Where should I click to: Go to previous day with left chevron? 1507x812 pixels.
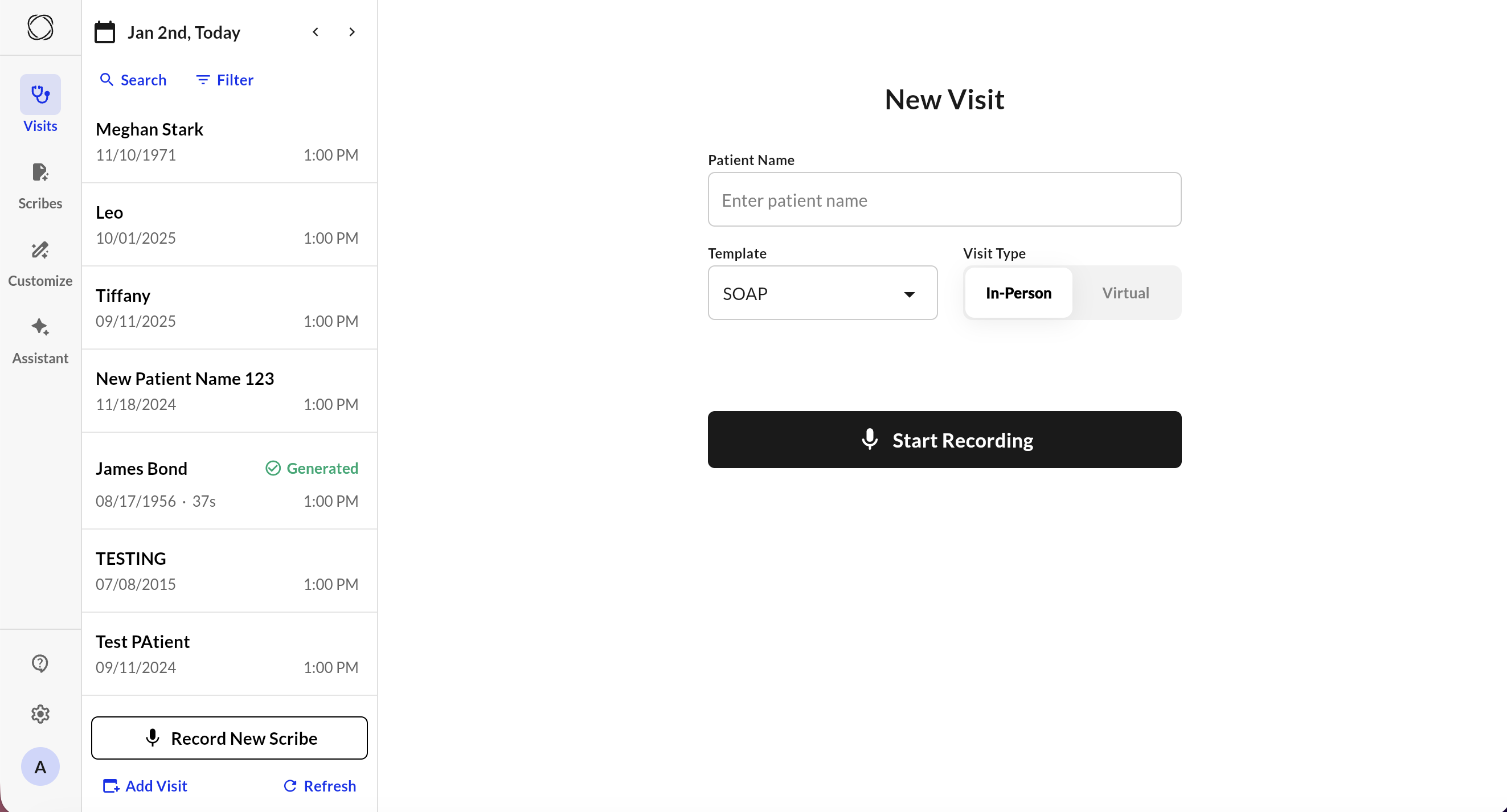(x=316, y=32)
